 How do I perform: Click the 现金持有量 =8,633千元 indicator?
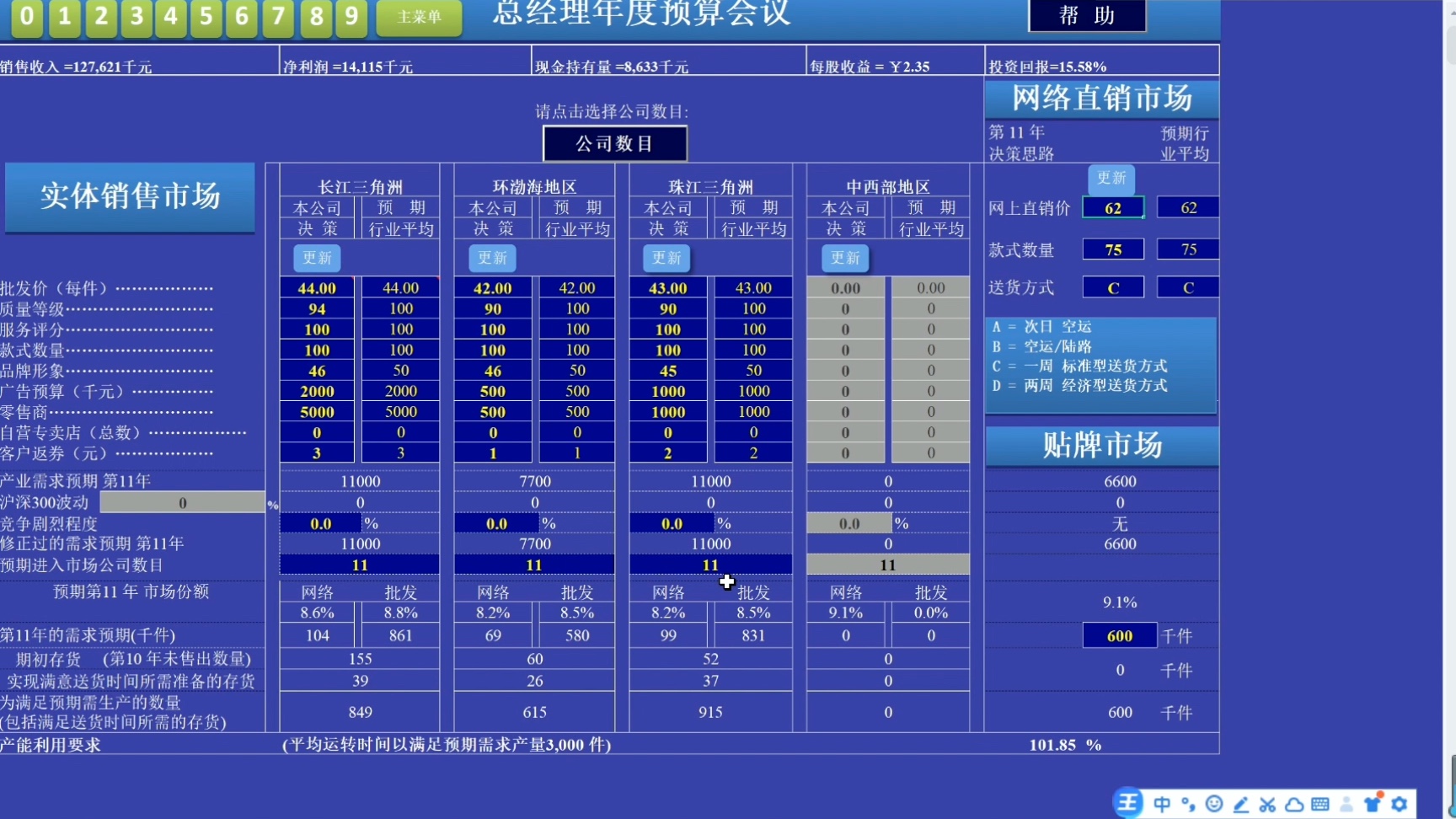[x=612, y=67]
